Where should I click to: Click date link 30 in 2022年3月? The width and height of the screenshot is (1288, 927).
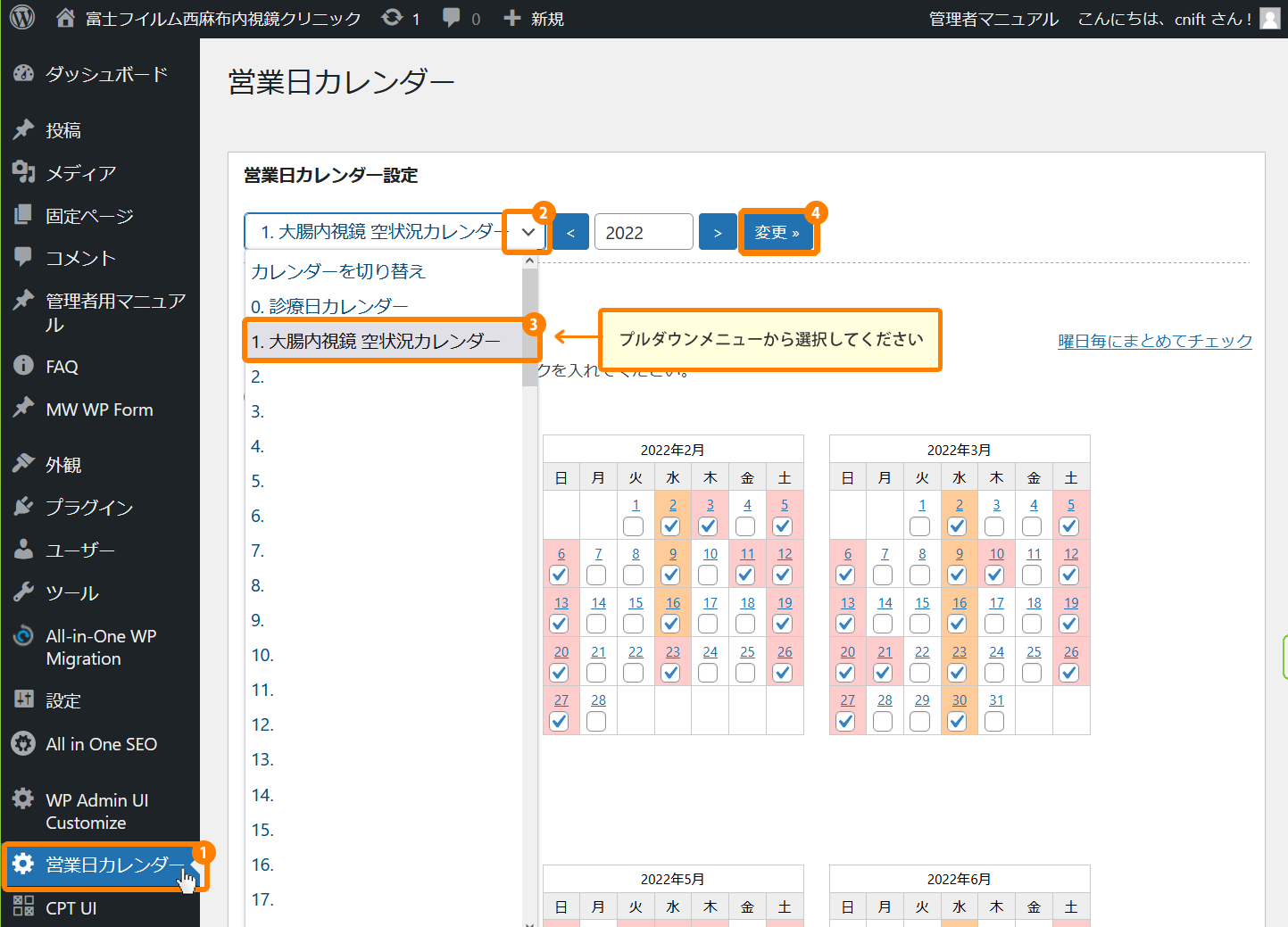[x=960, y=700]
